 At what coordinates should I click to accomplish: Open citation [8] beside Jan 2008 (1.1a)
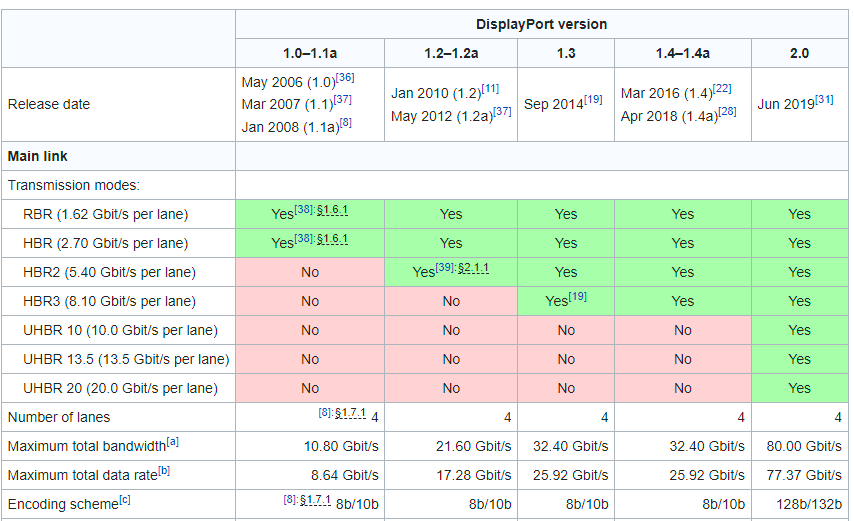(345, 122)
